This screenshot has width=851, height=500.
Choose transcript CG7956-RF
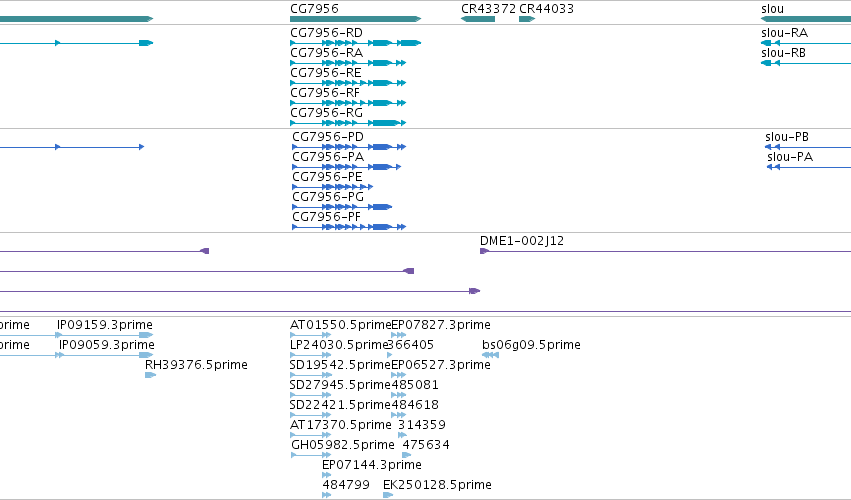point(325,93)
